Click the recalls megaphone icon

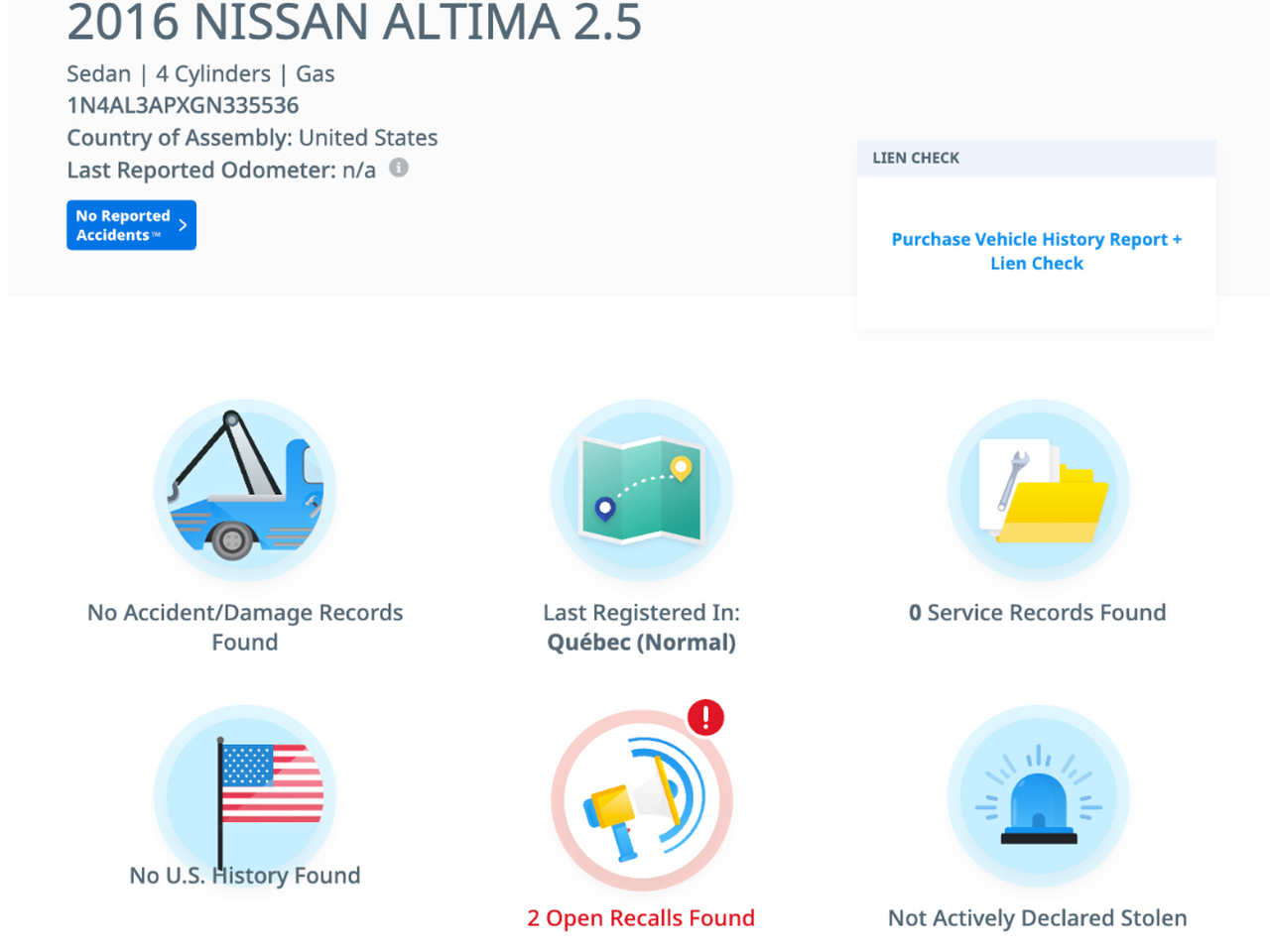(641, 799)
